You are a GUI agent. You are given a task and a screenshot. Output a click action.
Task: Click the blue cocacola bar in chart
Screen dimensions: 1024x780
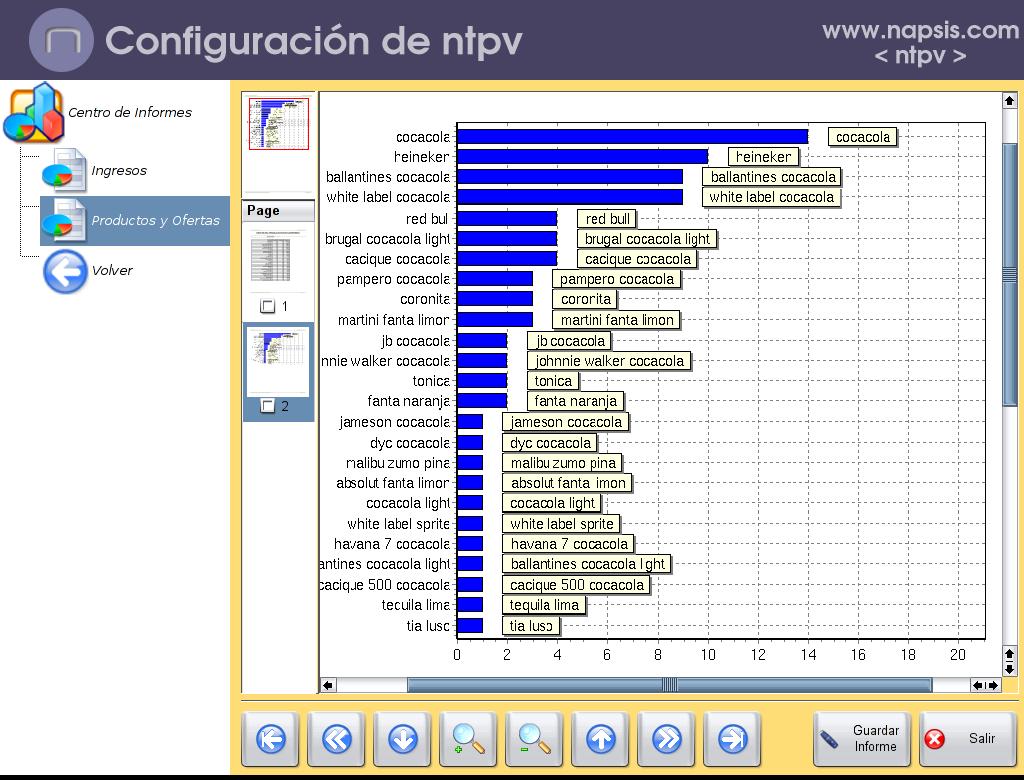pos(632,137)
